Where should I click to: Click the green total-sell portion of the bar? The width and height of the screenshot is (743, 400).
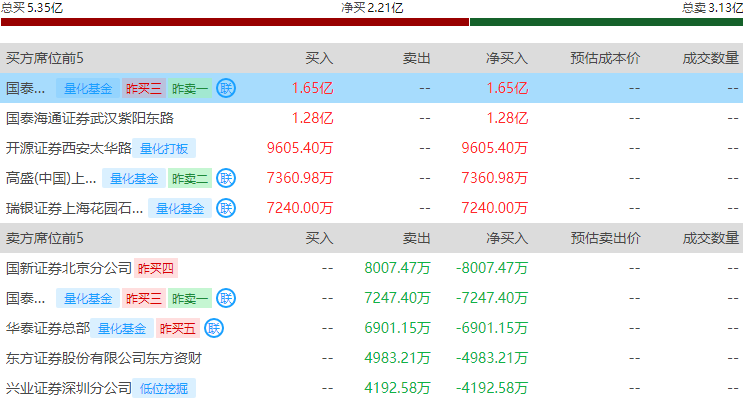607,22
